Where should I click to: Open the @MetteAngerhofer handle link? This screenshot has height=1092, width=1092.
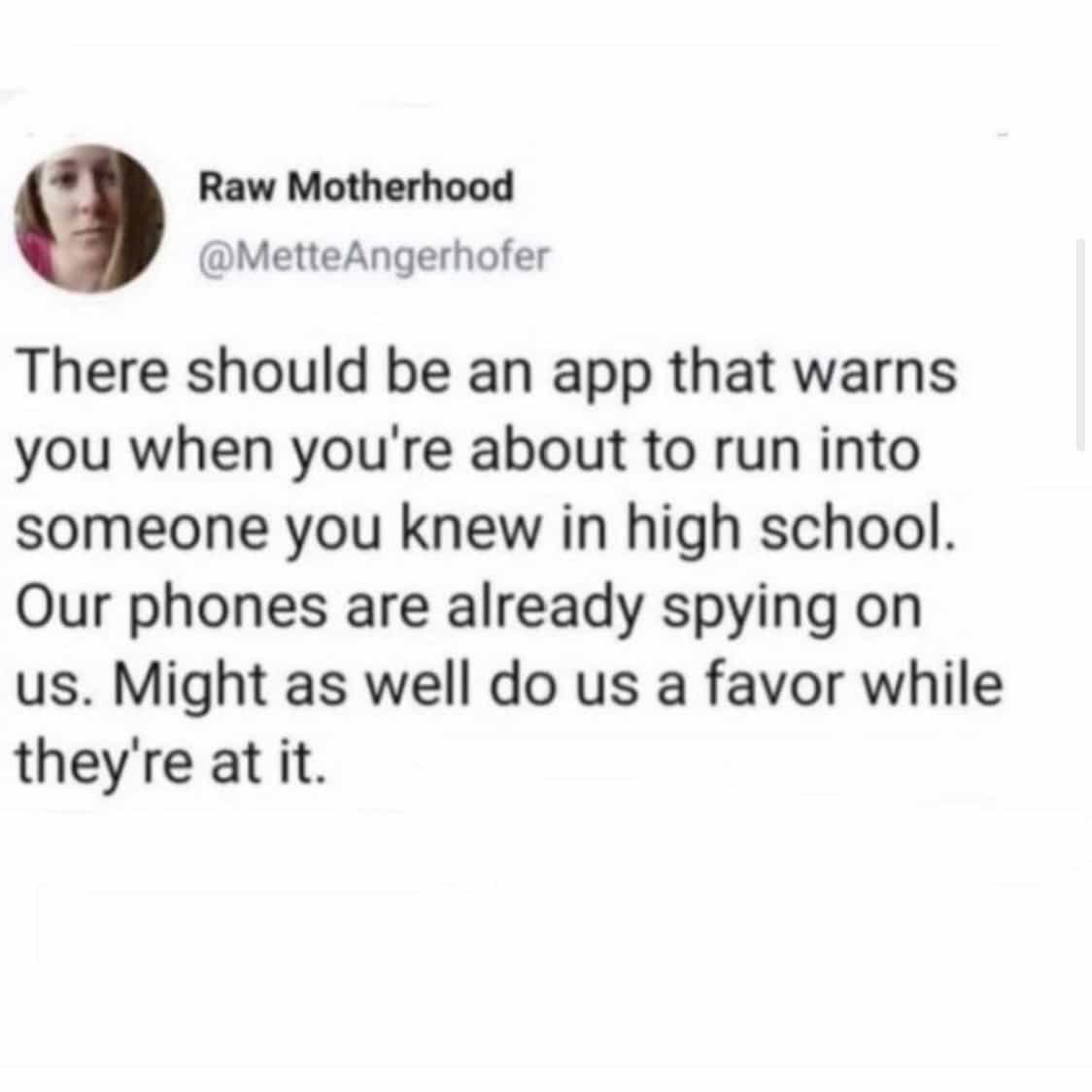coord(374,256)
